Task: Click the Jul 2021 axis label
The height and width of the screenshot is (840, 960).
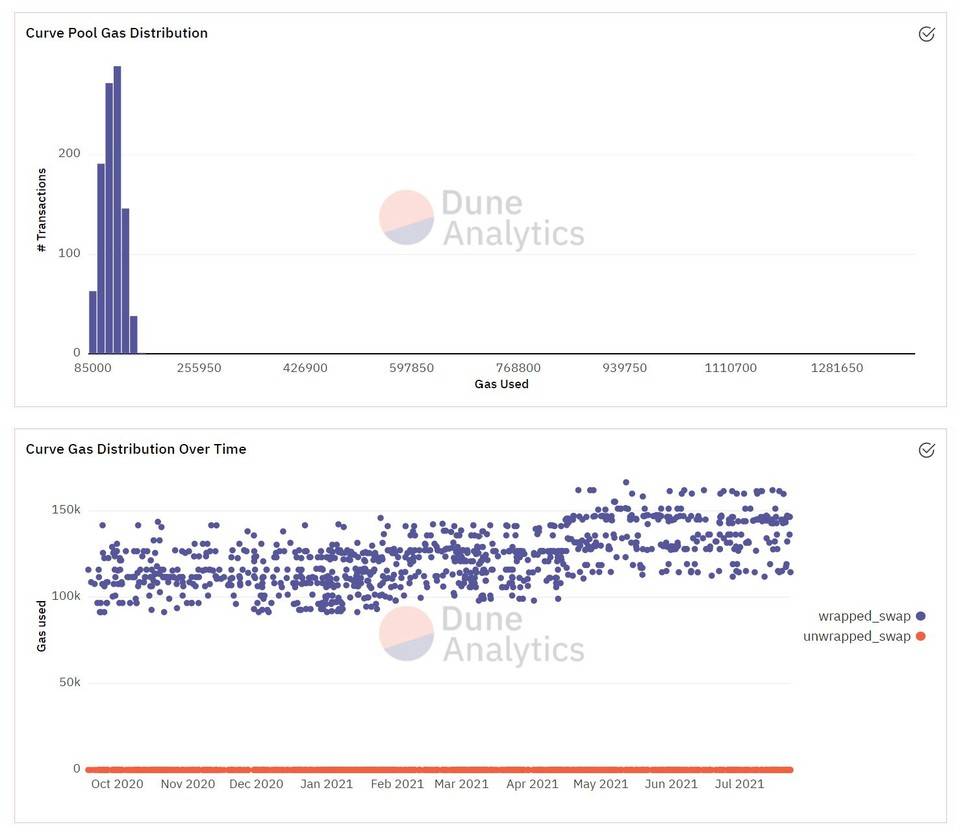Action: click(740, 784)
